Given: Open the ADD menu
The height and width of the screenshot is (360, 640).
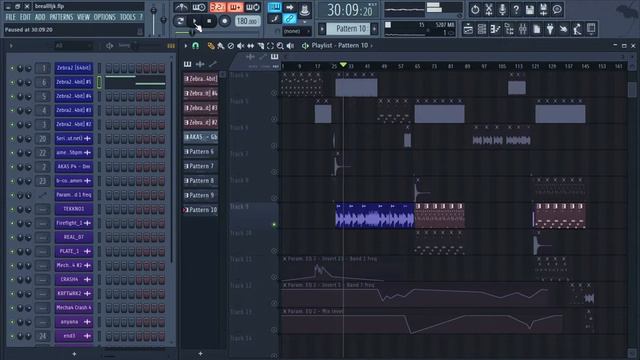Looking at the screenshot, I should 40,17.
